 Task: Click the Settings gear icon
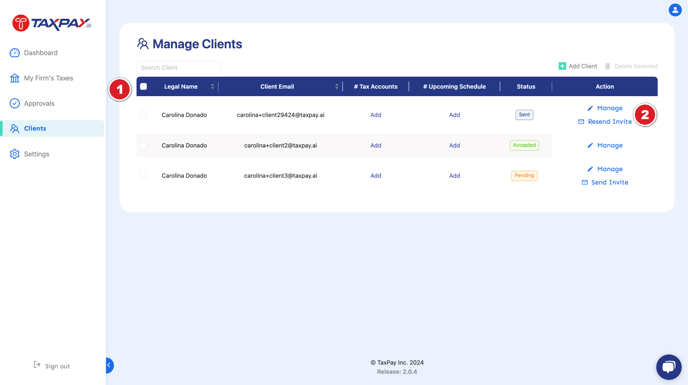(14, 154)
